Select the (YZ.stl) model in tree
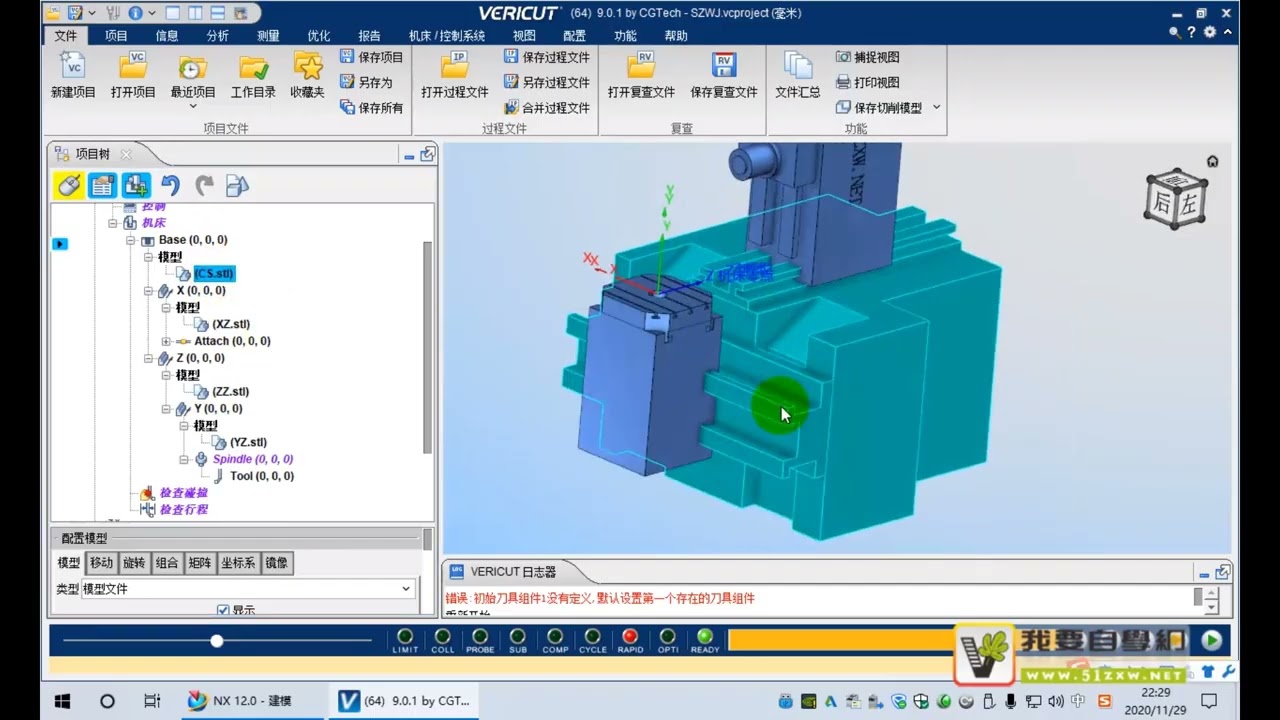This screenshot has height=720, width=1280. click(x=248, y=442)
